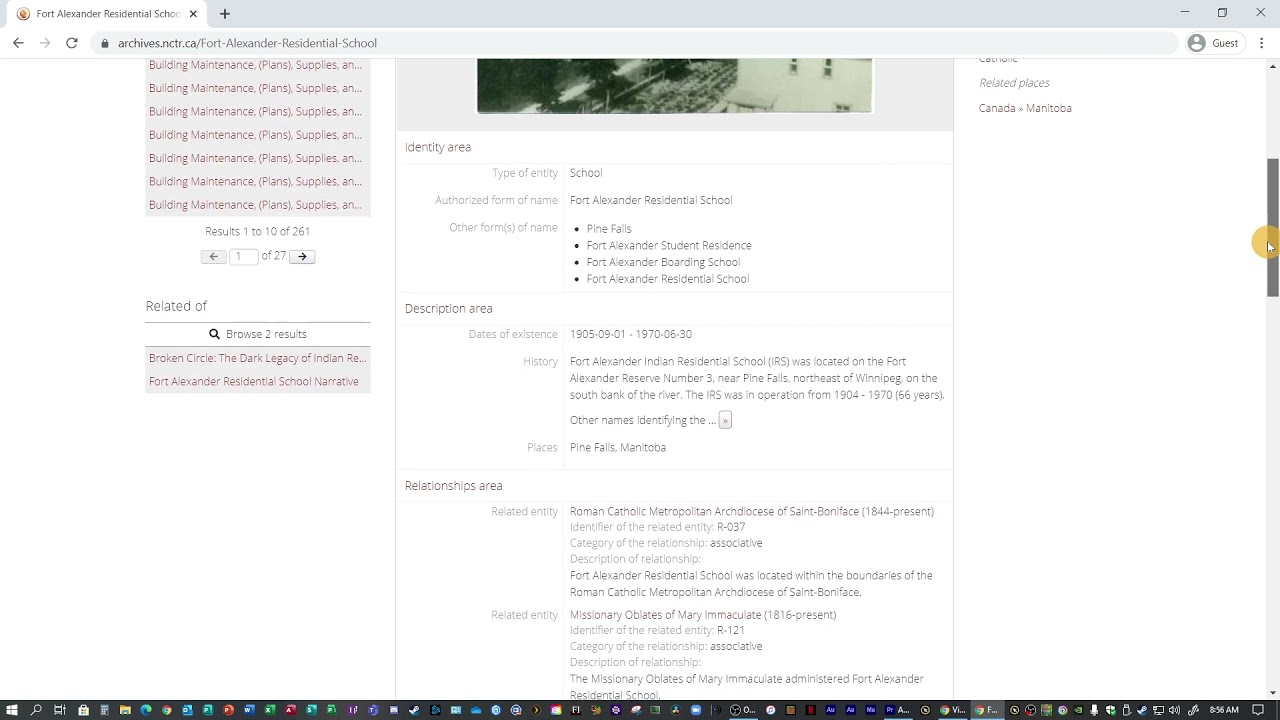The image size is (1280, 720).
Task: Open the Windows Start menu
Action: [x=12, y=710]
